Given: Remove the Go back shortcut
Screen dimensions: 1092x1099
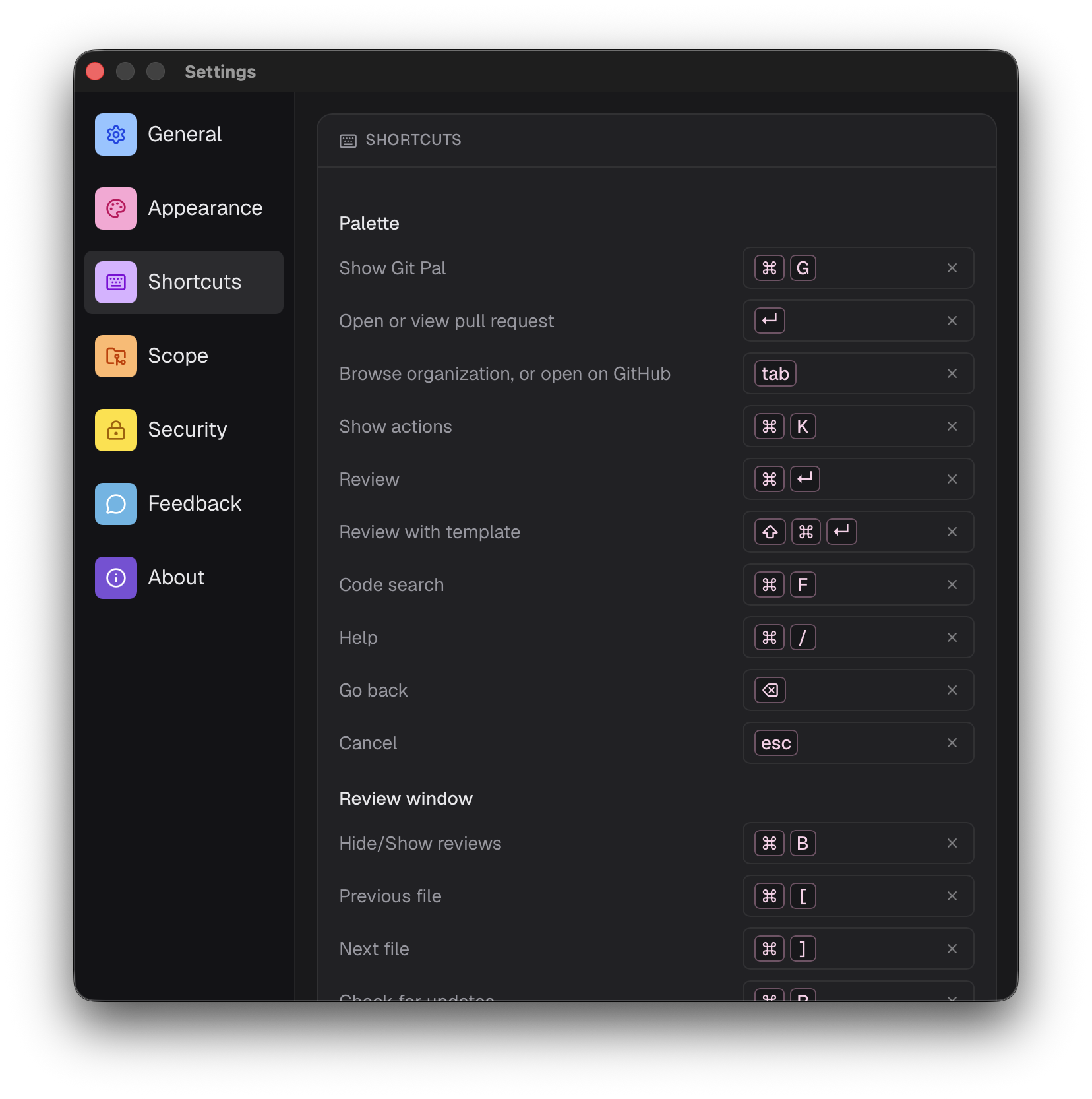Looking at the screenshot, I should (952, 690).
